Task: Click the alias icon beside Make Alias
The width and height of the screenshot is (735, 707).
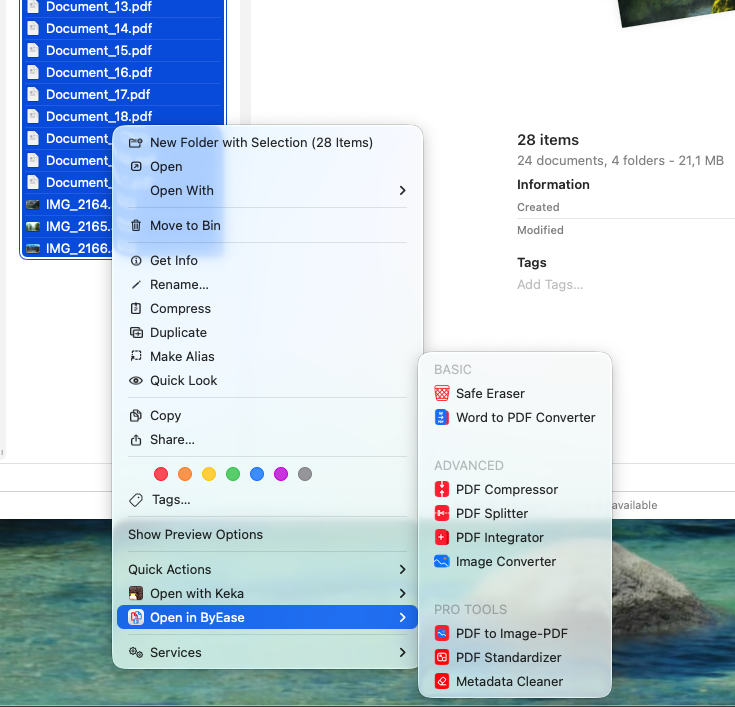Action: [x=136, y=356]
